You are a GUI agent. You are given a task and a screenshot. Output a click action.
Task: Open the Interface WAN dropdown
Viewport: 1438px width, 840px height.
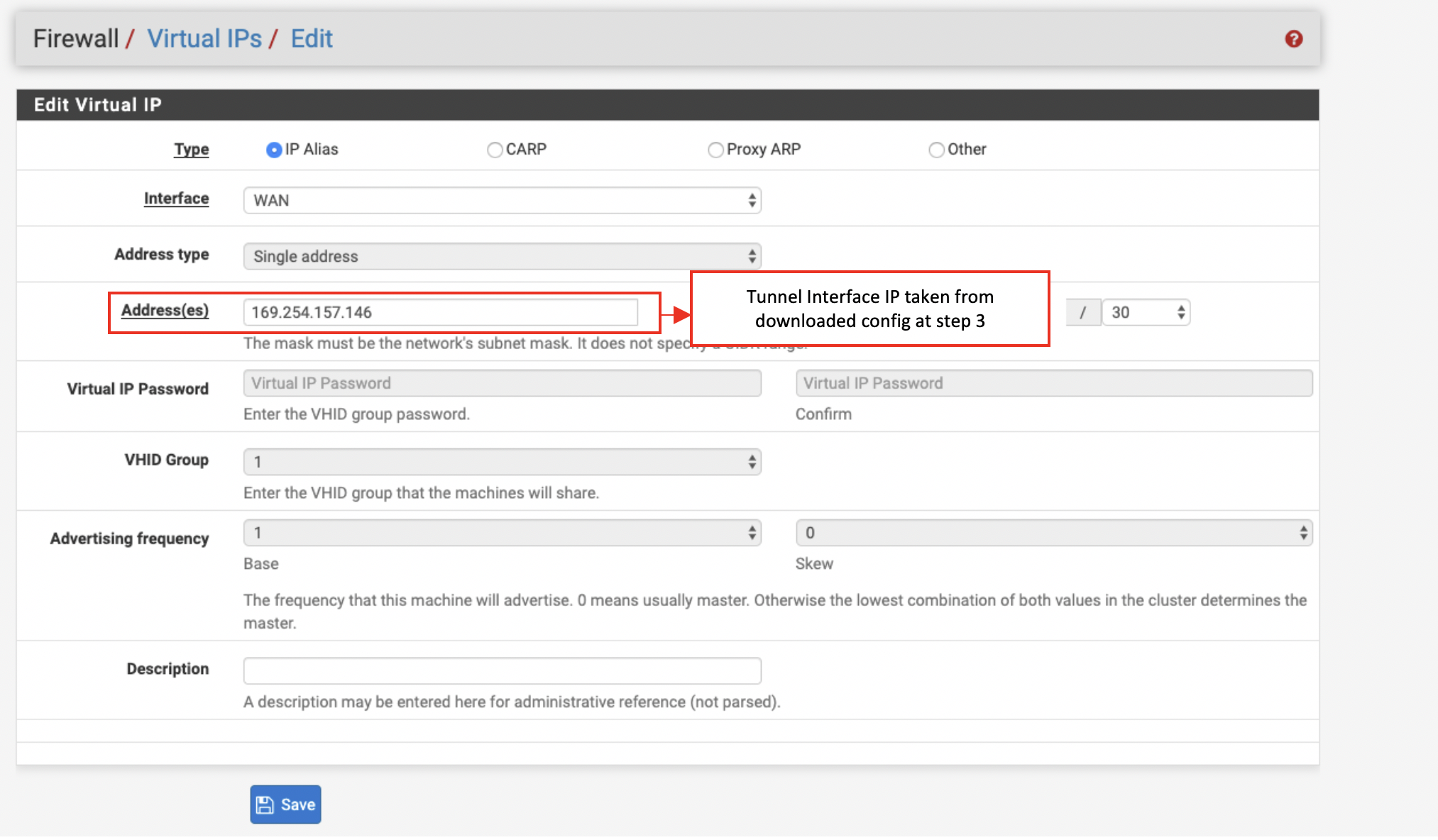(x=502, y=200)
